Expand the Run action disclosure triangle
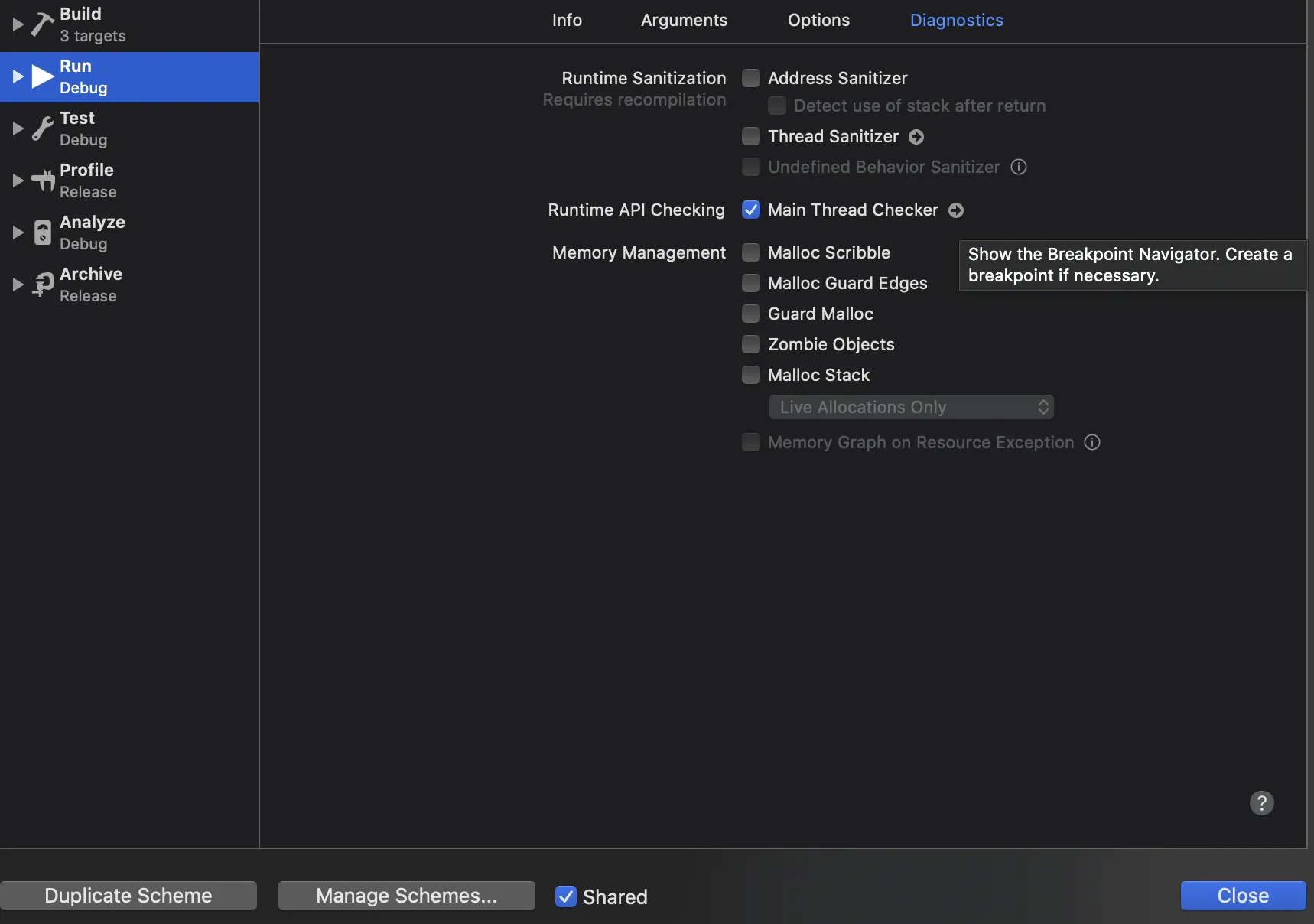 [18, 76]
